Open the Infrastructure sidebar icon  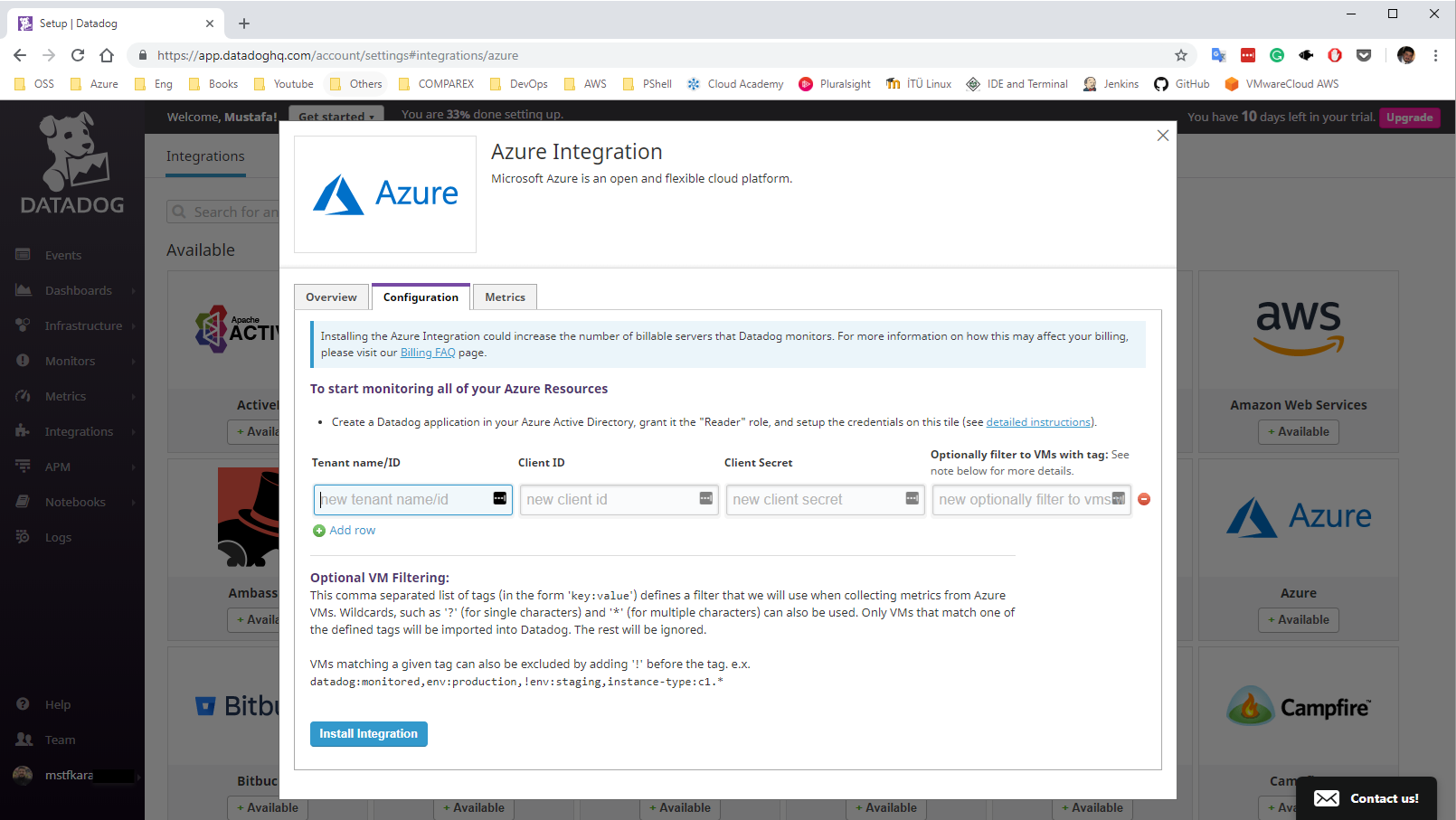tap(24, 325)
